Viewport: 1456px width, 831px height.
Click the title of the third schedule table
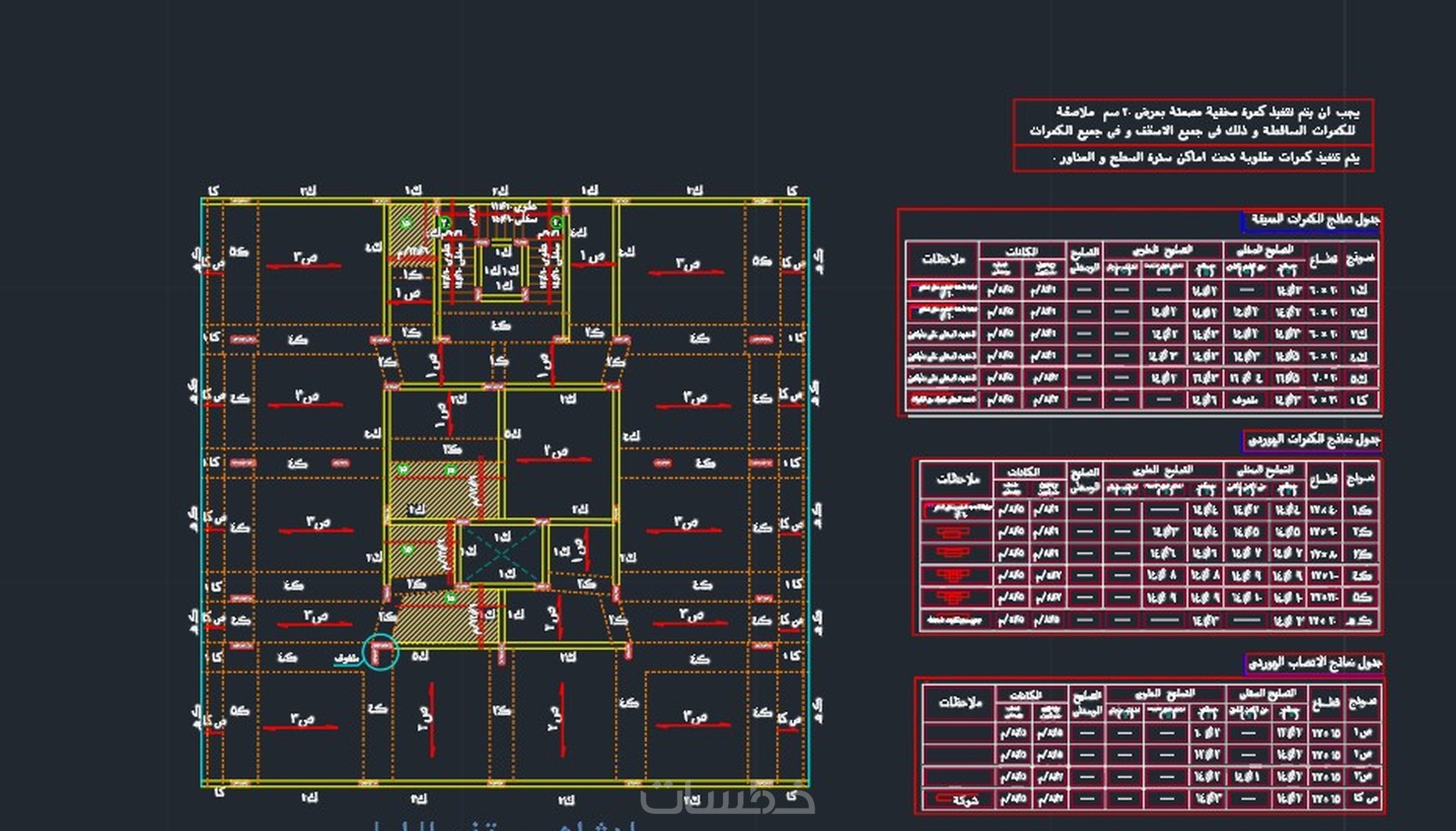[1314, 663]
